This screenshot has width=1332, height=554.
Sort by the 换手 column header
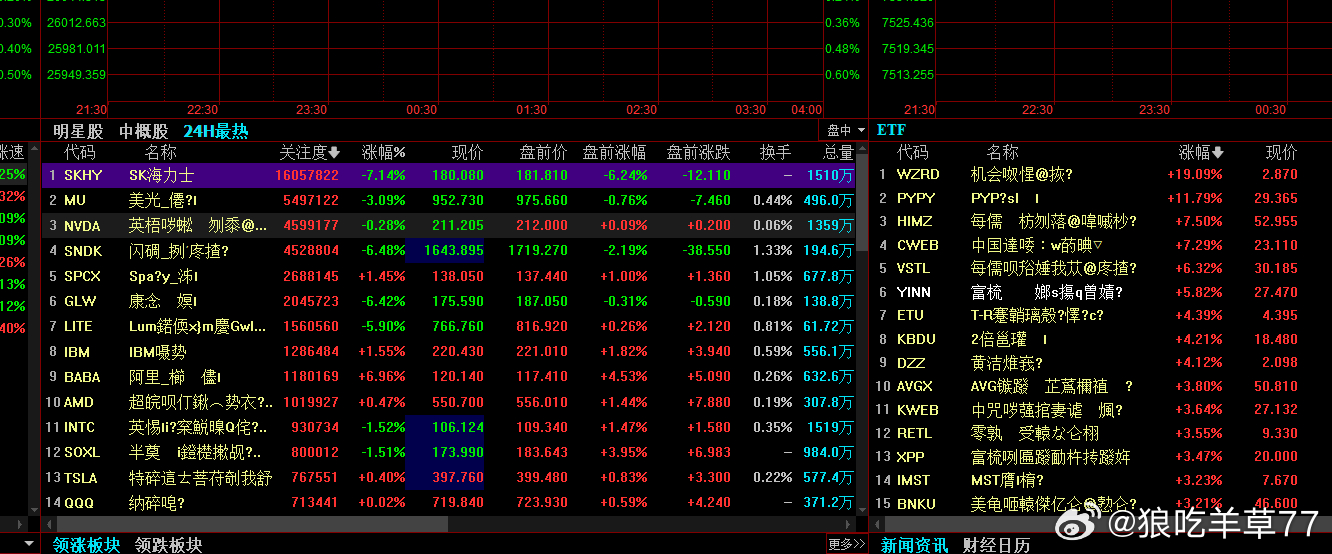(x=774, y=153)
